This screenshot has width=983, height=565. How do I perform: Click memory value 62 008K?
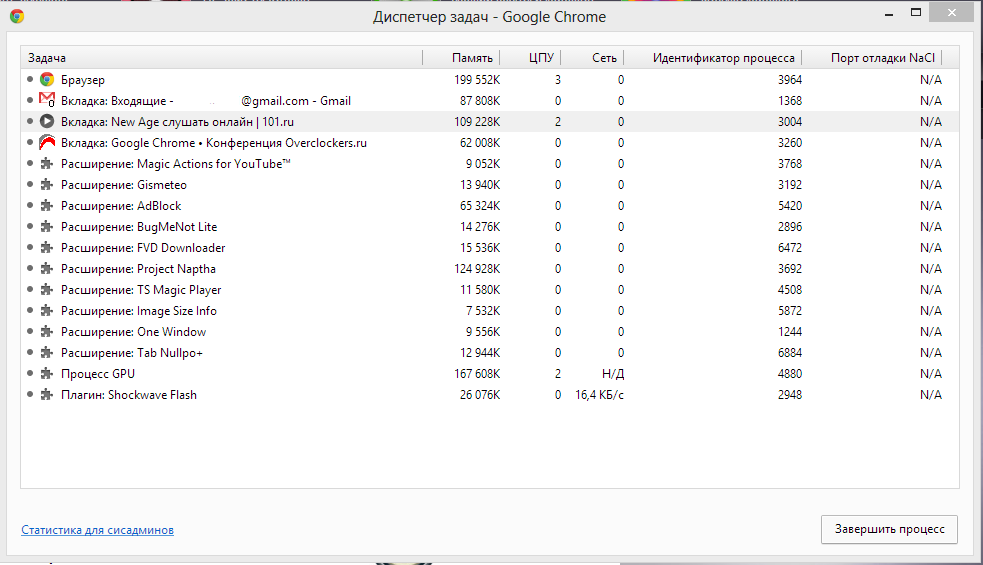480,143
